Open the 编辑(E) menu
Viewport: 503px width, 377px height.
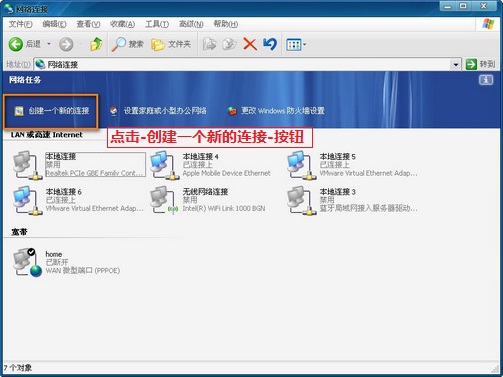[54, 24]
